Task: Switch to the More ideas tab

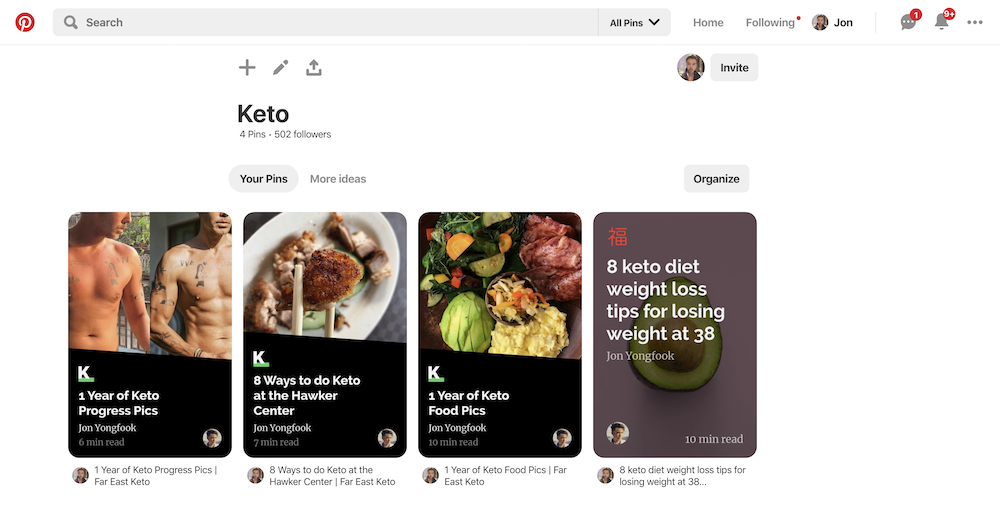Action: click(338, 179)
